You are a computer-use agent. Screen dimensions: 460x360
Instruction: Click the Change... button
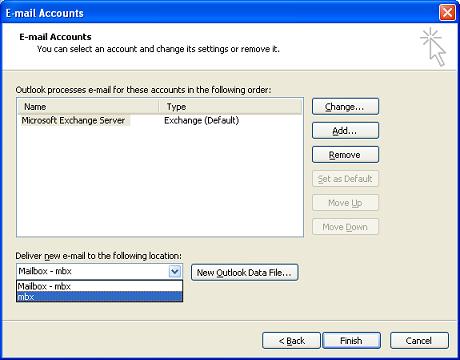[345, 107]
